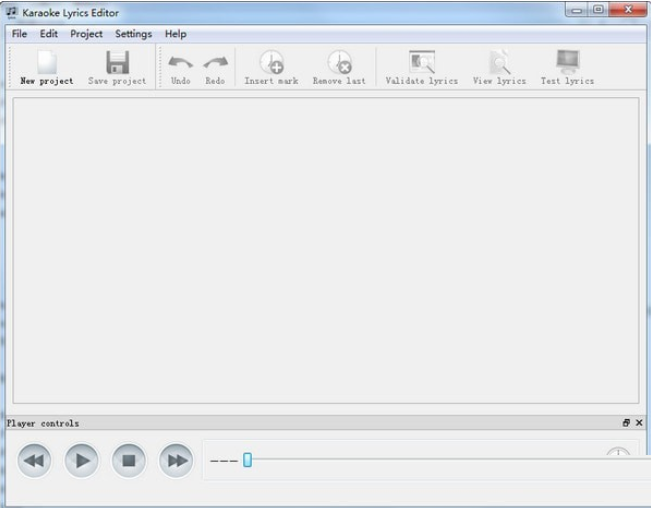This screenshot has height=508, width=651.
Task: Start playback with the Play button
Action: (82, 460)
